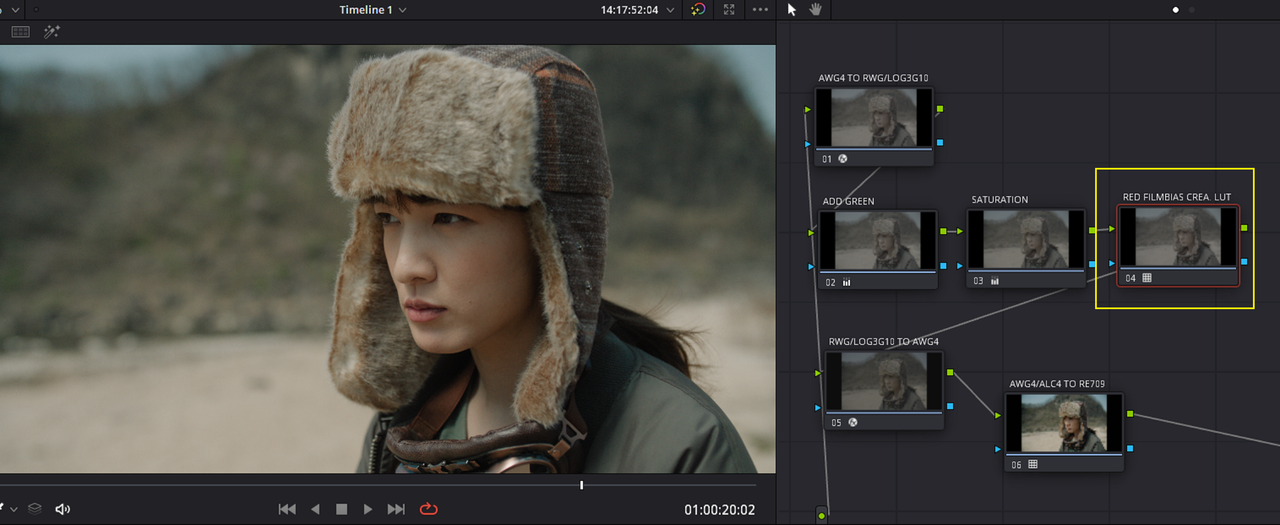
Task: Click the magic wand highlight icon
Action: (51, 32)
